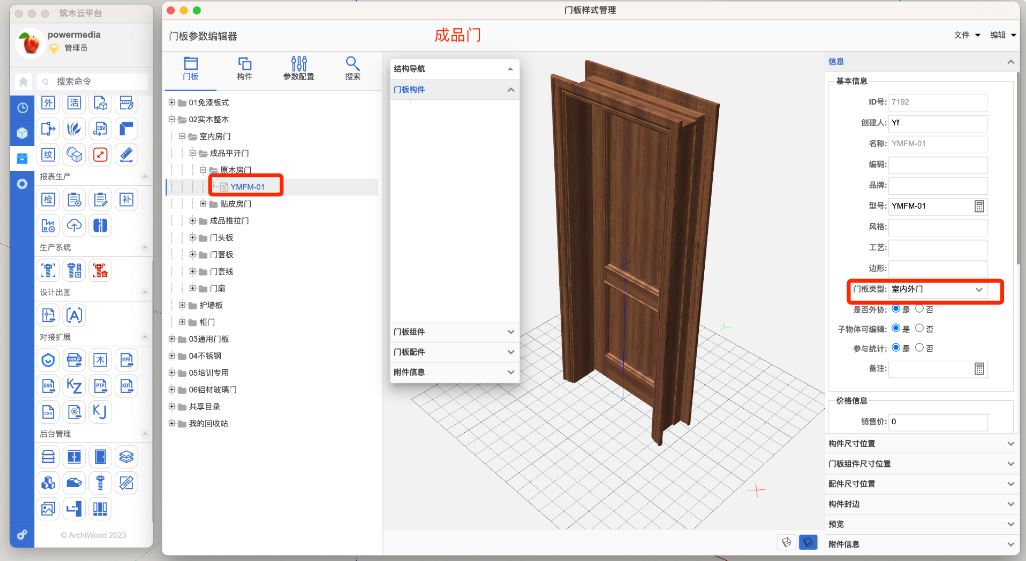Select the clock sidebar icon
1026x561 pixels.
click(x=22, y=107)
